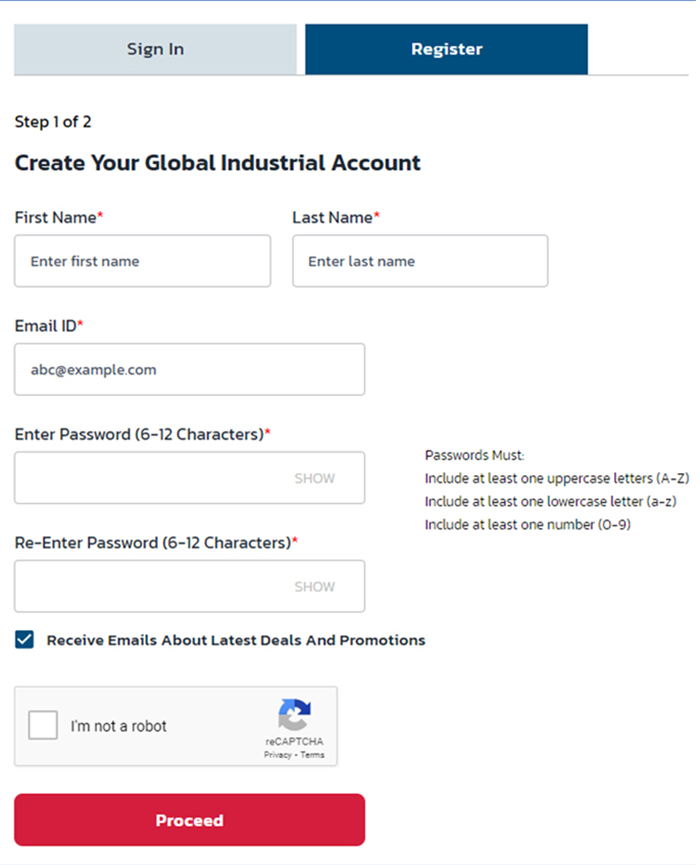Click the Receive Emails promotions label text
The image size is (700, 865).
pos(236,640)
